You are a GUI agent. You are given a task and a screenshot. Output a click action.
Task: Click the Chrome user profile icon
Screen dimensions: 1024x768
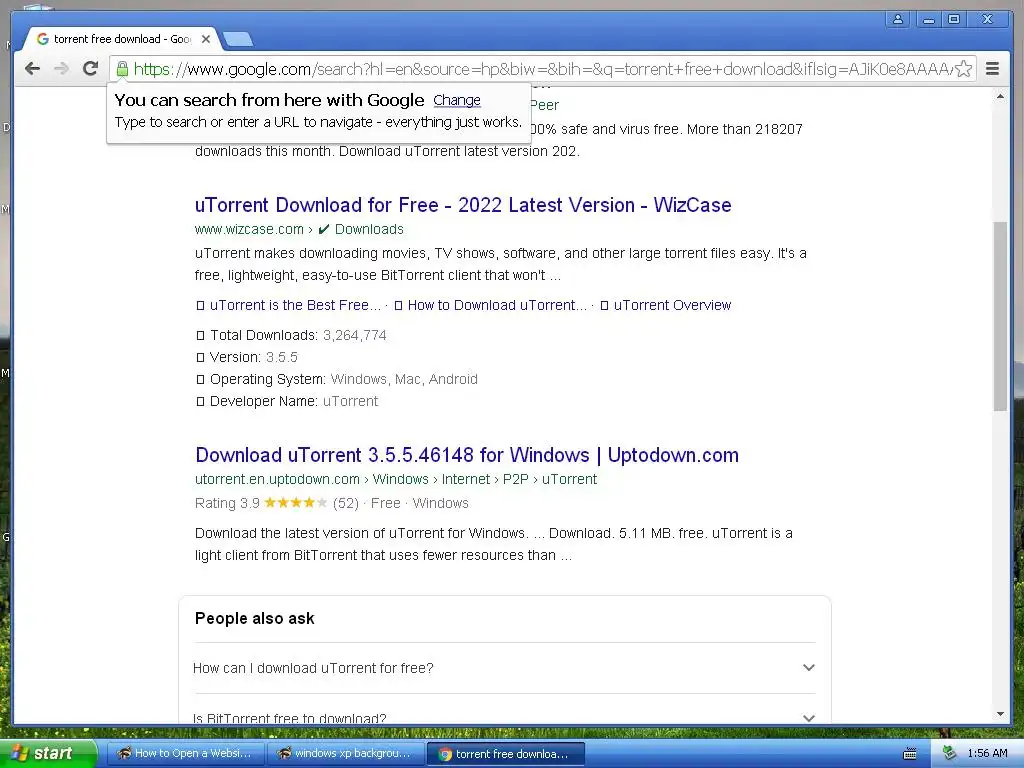tap(898, 20)
